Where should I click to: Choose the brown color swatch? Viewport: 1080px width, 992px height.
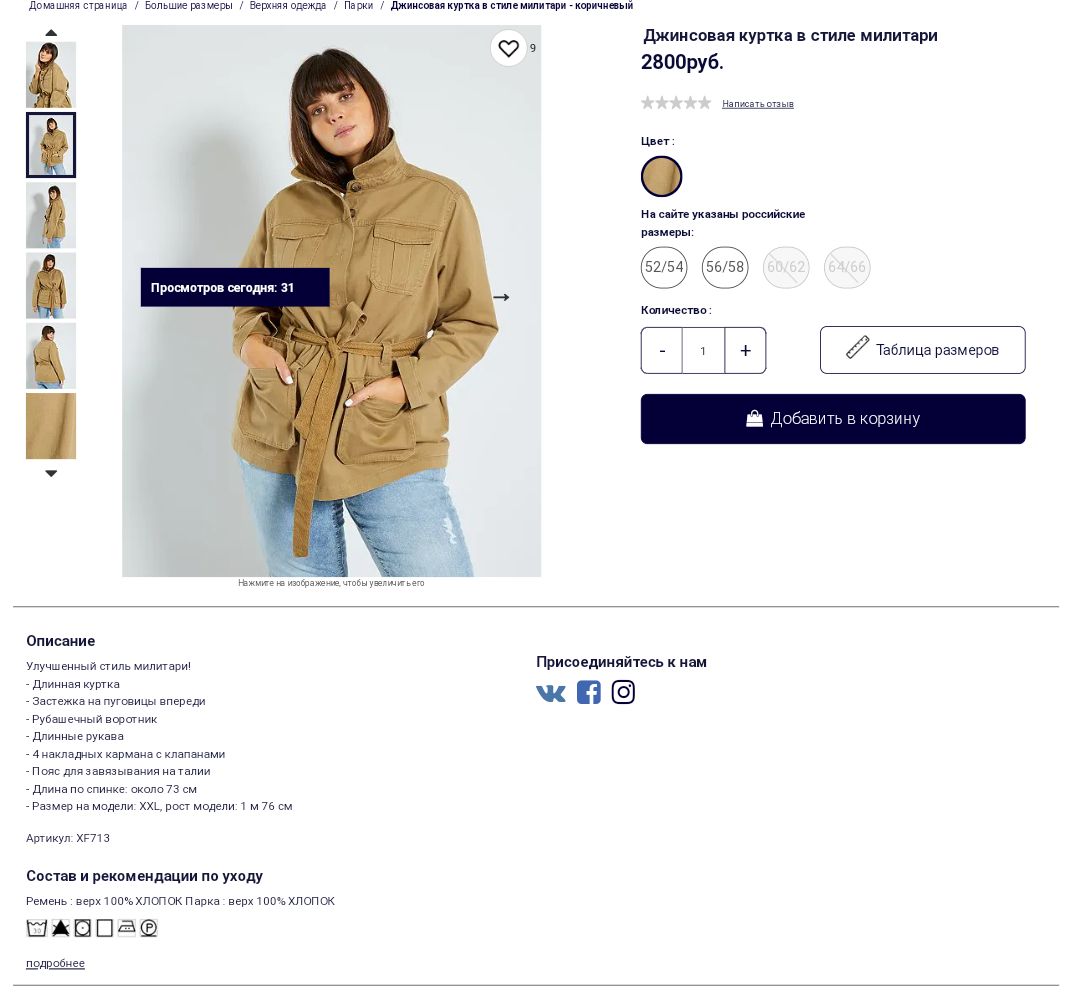coord(661,176)
